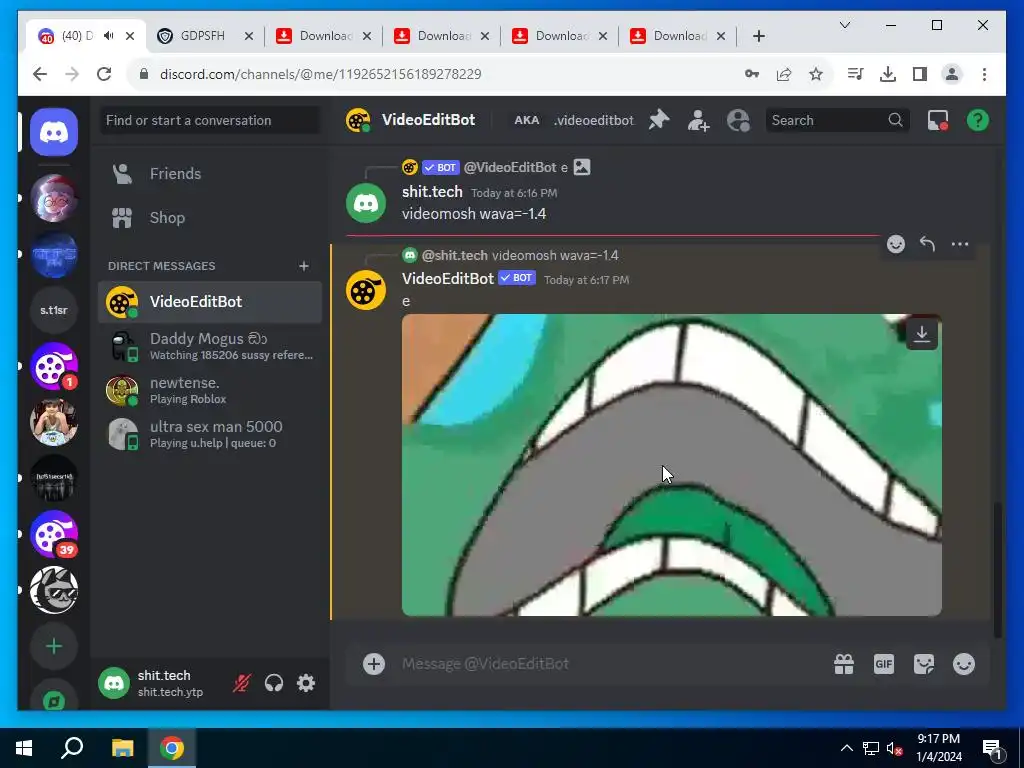Open Discord Help question mark icon
1024x768 pixels.
978,120
